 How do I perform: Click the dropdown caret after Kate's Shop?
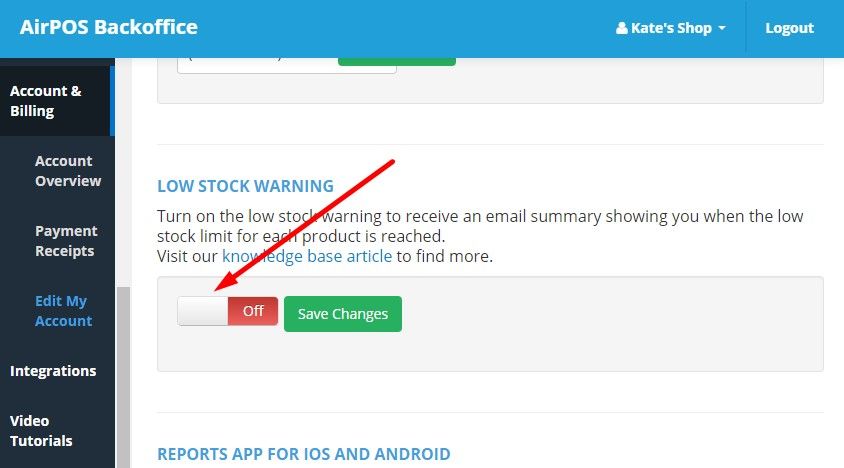click(722, 28)
